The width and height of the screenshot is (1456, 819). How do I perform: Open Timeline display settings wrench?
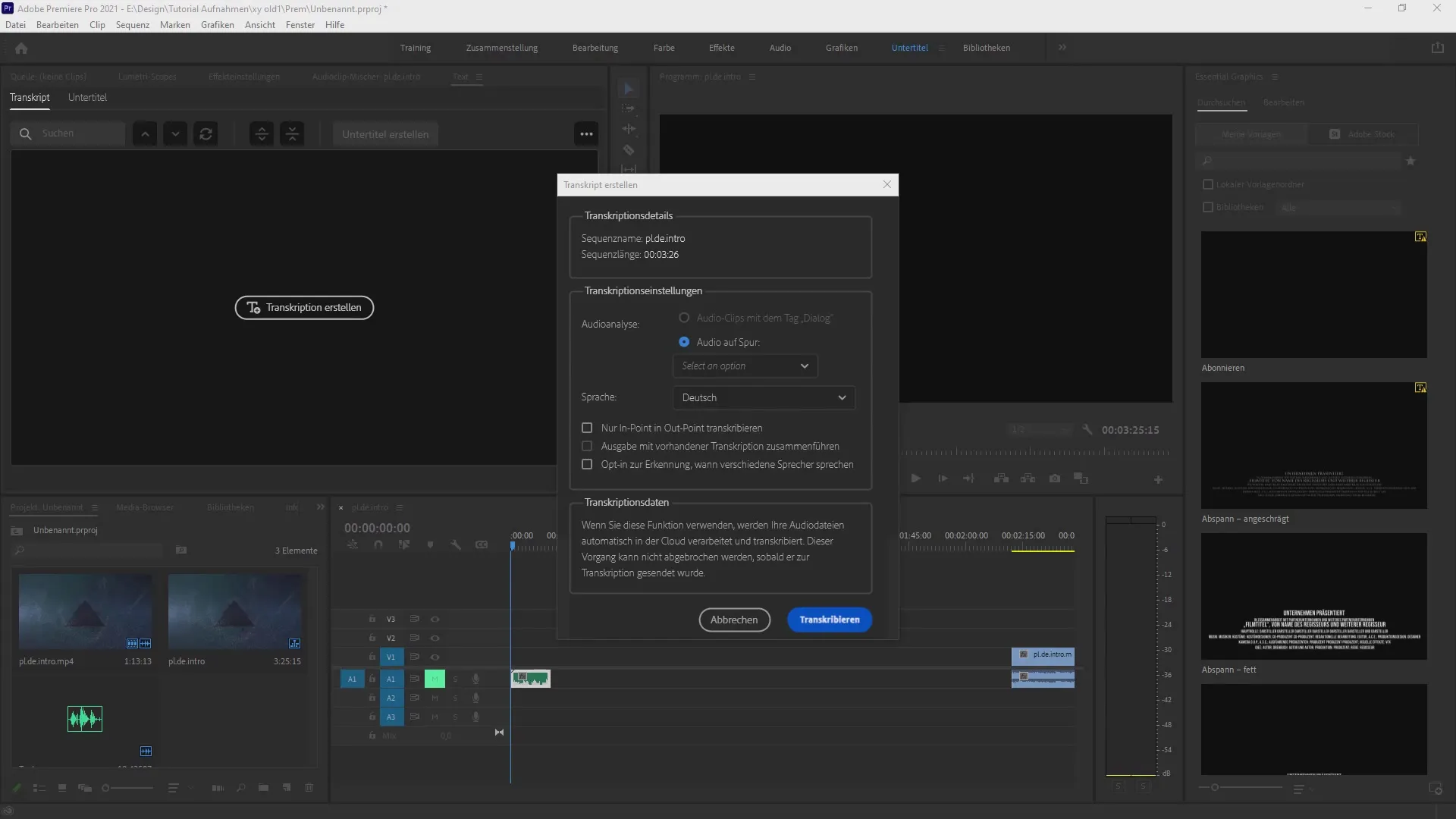(x=456, y=544)
